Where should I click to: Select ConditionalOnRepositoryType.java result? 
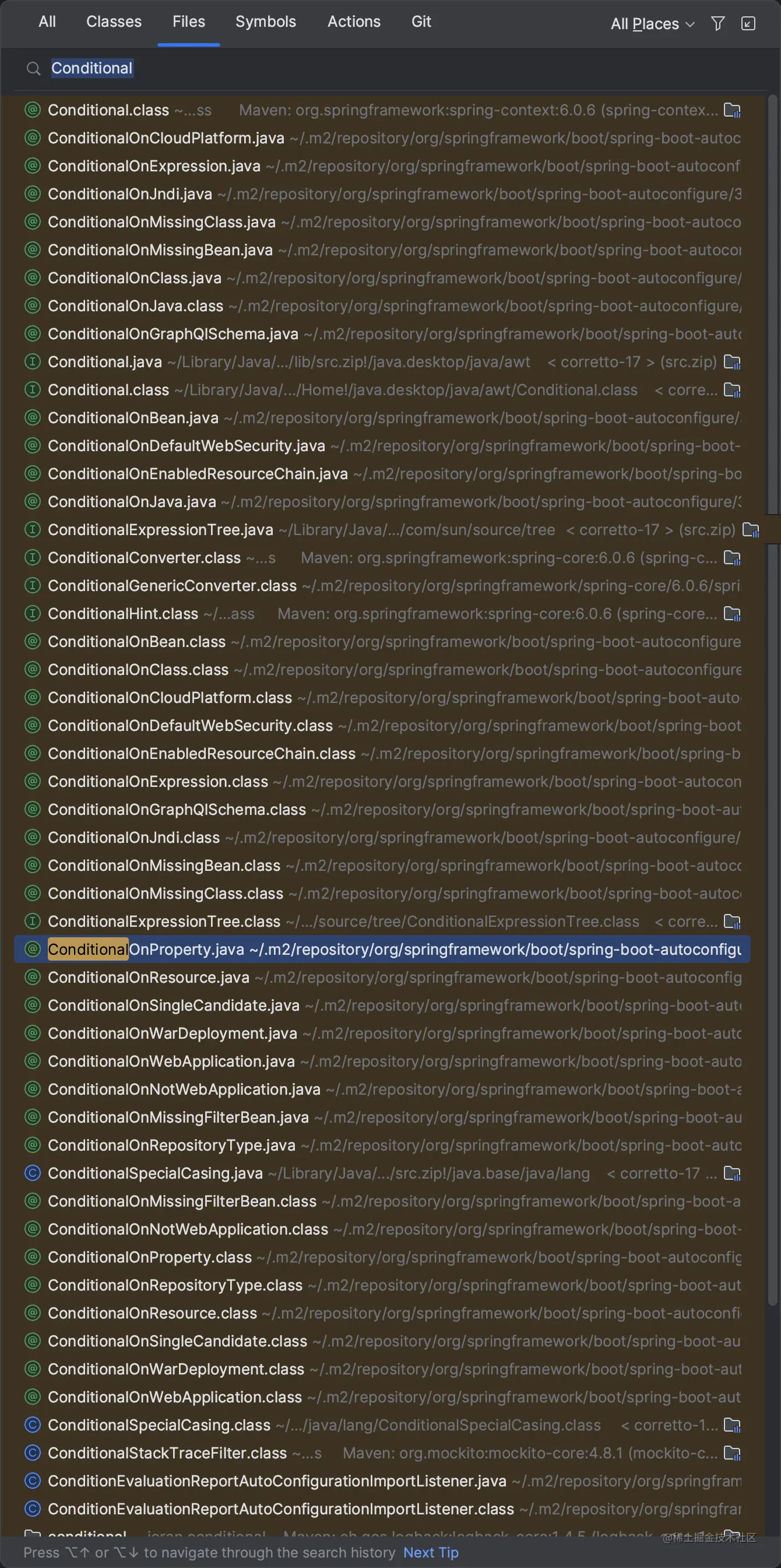coord(382,1145)
